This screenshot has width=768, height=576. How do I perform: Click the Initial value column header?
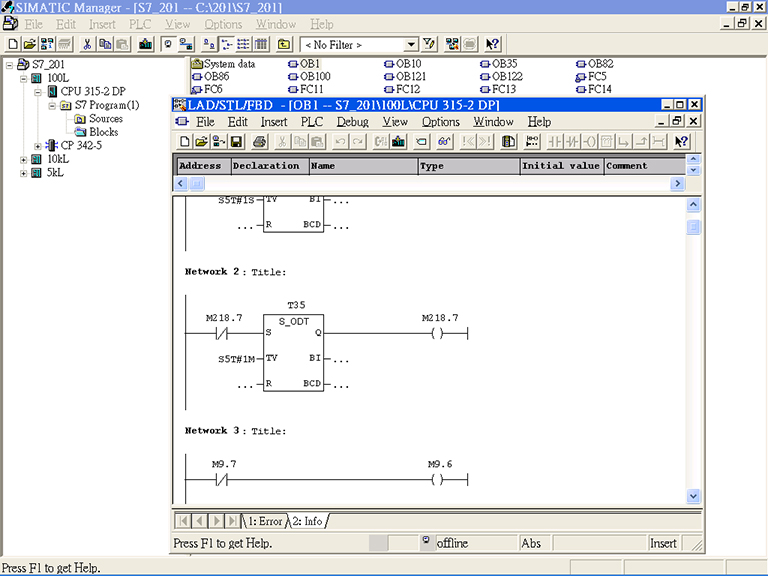tap(562, 166)
